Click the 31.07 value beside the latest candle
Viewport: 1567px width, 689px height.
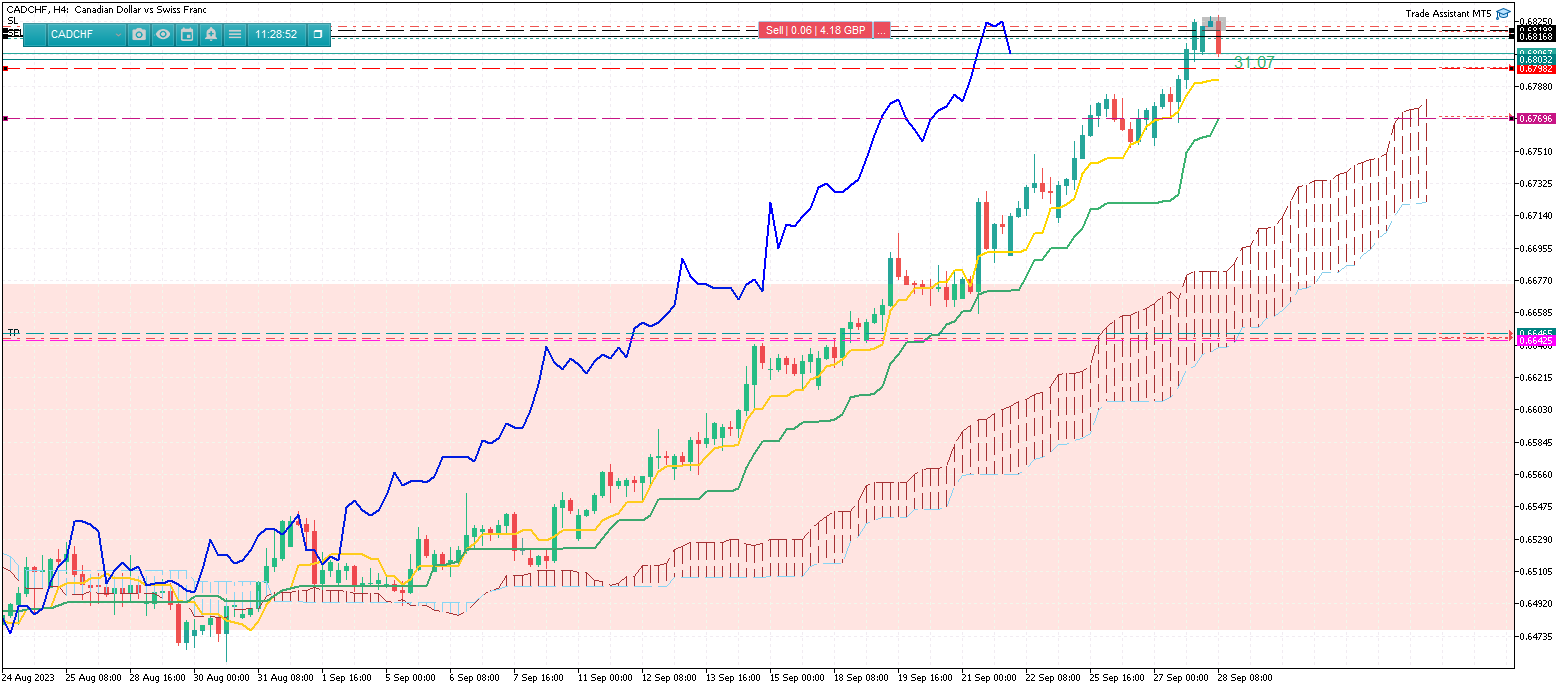(1254, 62)
